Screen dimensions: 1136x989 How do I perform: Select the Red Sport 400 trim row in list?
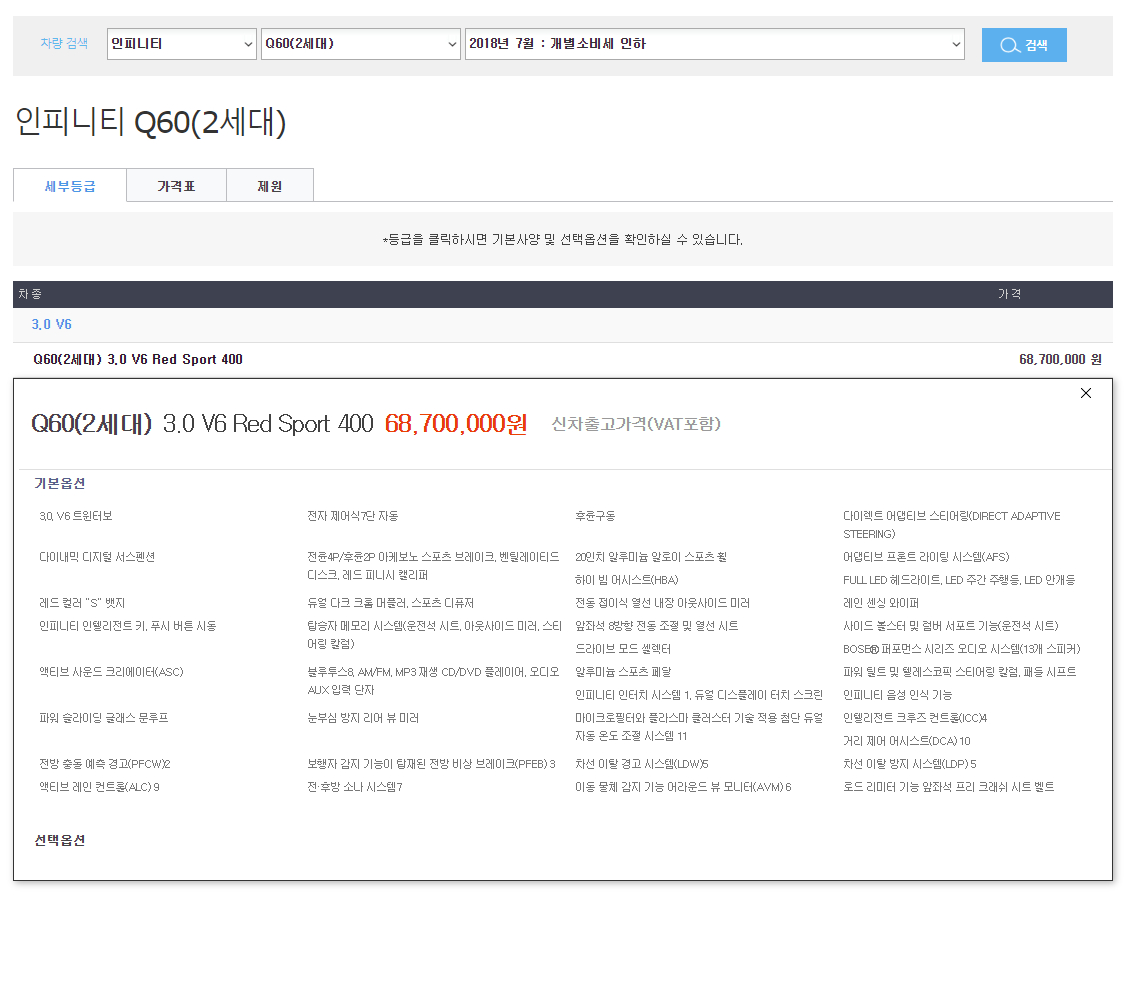click(138, 359)
